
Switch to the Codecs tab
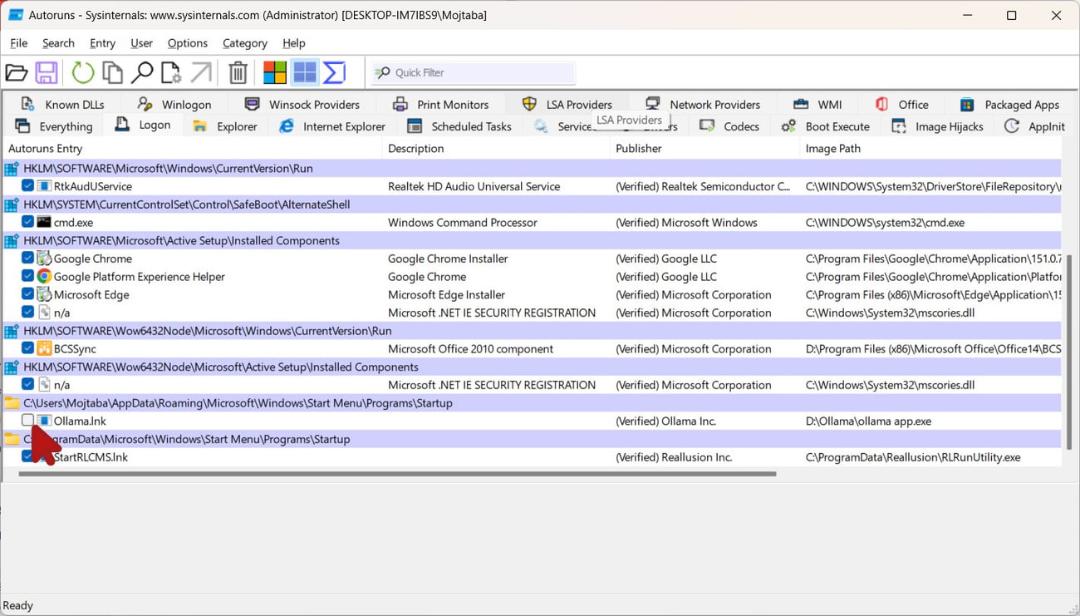pyautogui.click(x=729, y=126)
